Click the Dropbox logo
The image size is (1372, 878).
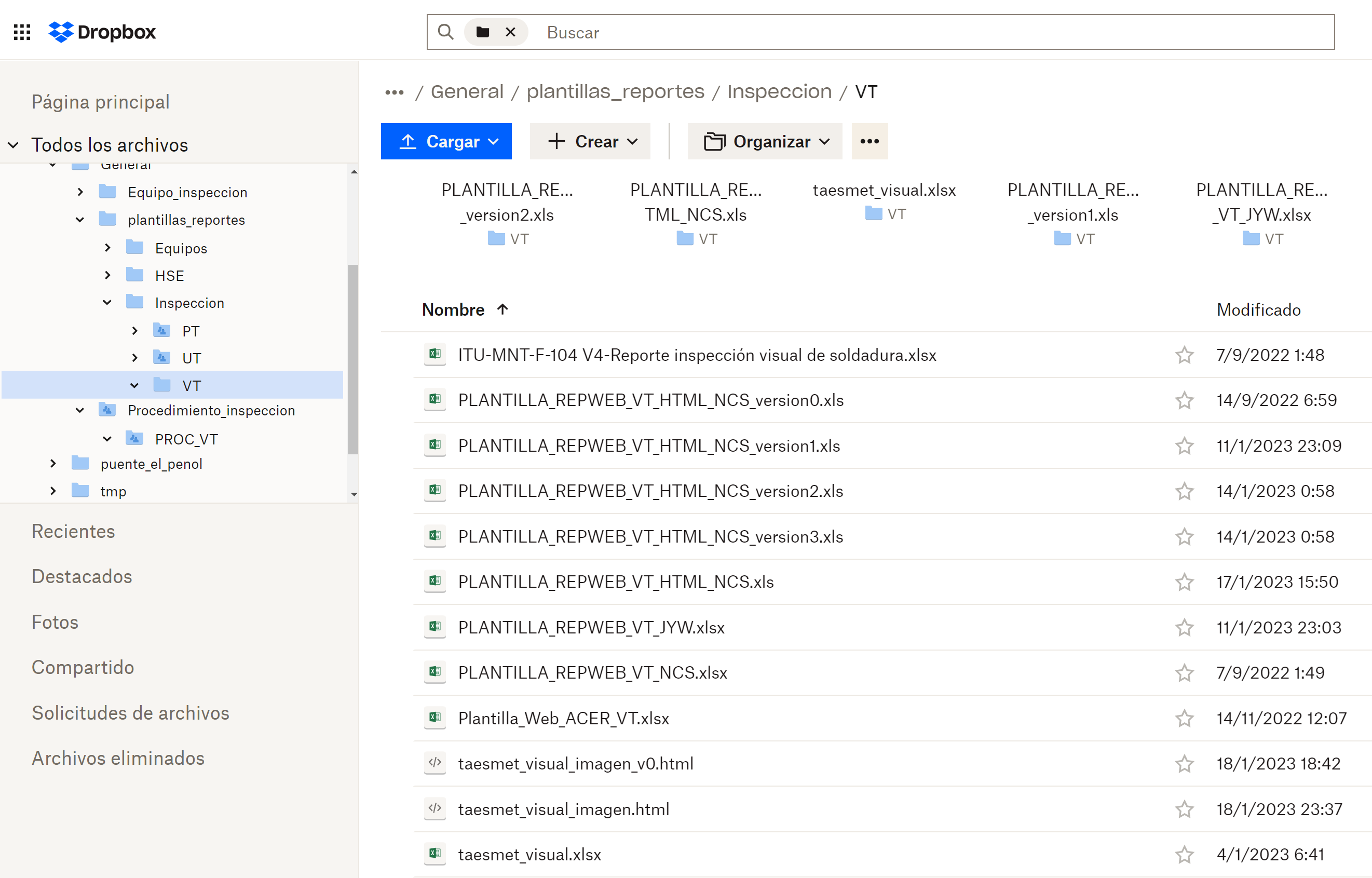tap(102, 32)
